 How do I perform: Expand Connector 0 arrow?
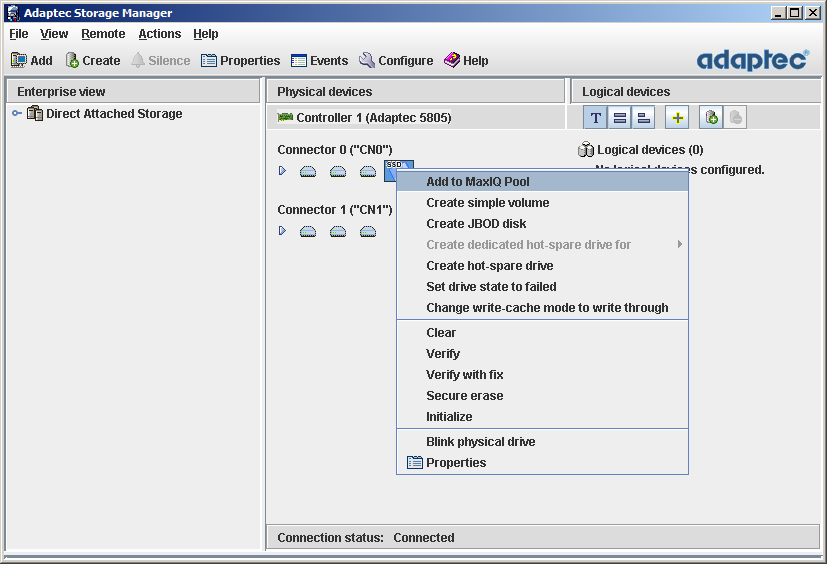click(282, 170)
